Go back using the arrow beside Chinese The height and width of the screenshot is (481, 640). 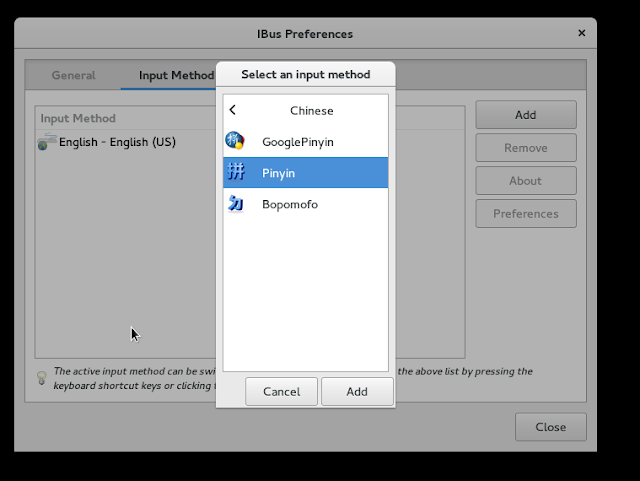tap(233, 110)
